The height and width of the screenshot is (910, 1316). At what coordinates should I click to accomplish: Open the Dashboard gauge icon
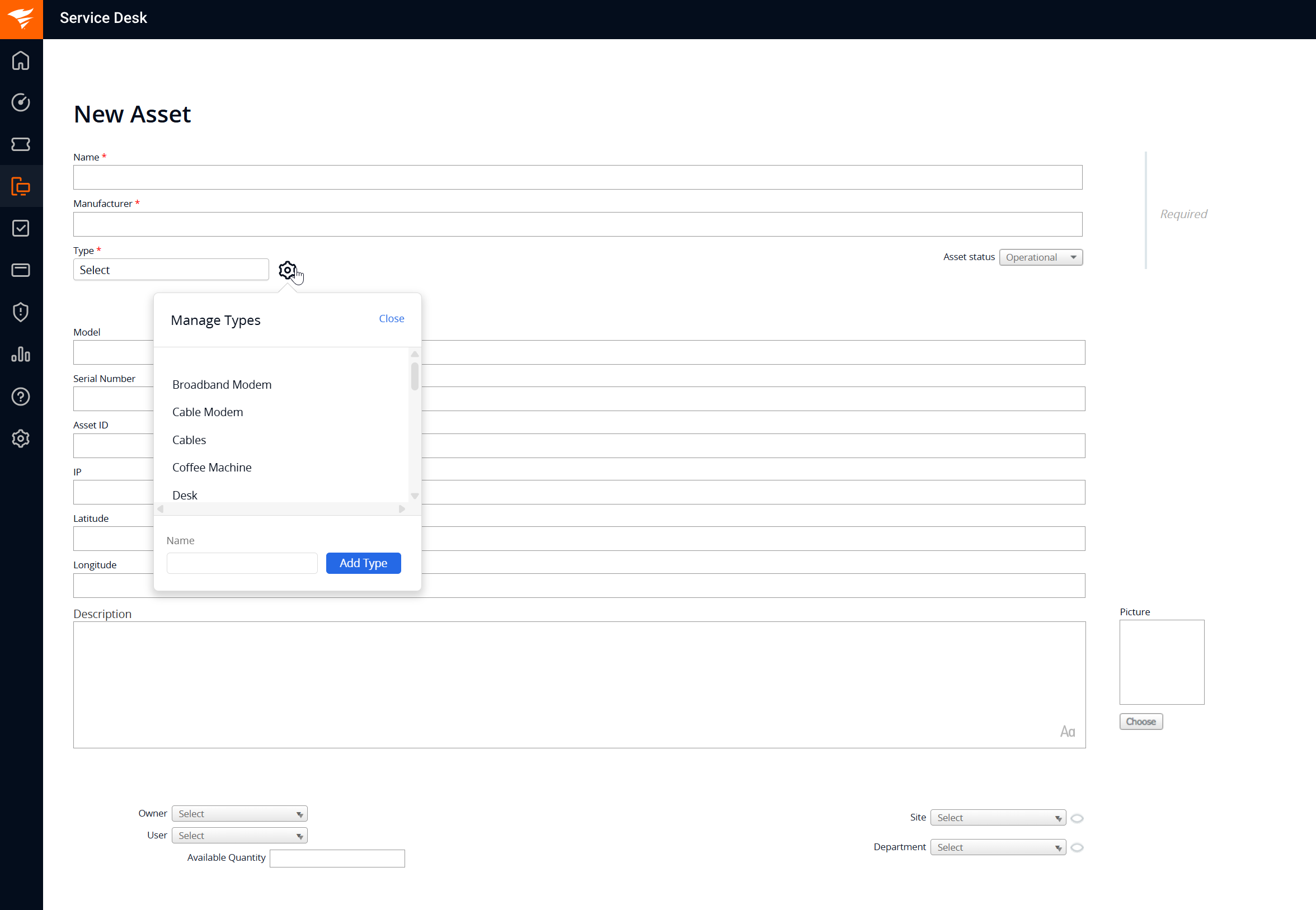21,102
